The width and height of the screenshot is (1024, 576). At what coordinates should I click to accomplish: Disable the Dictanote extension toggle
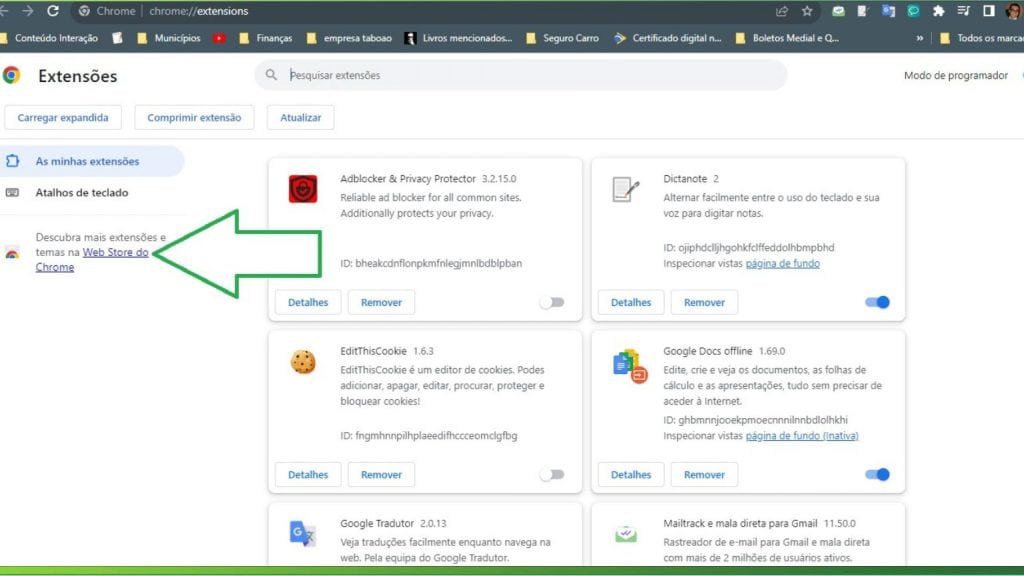(877, 302)
